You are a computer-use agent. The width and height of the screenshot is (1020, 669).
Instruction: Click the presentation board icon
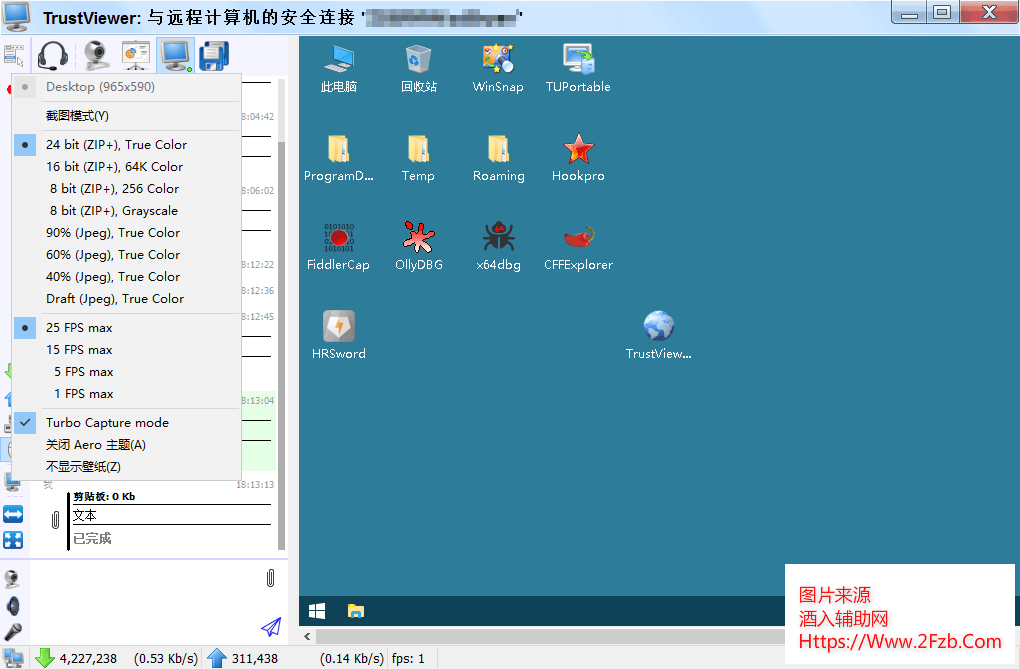[136, 55]
